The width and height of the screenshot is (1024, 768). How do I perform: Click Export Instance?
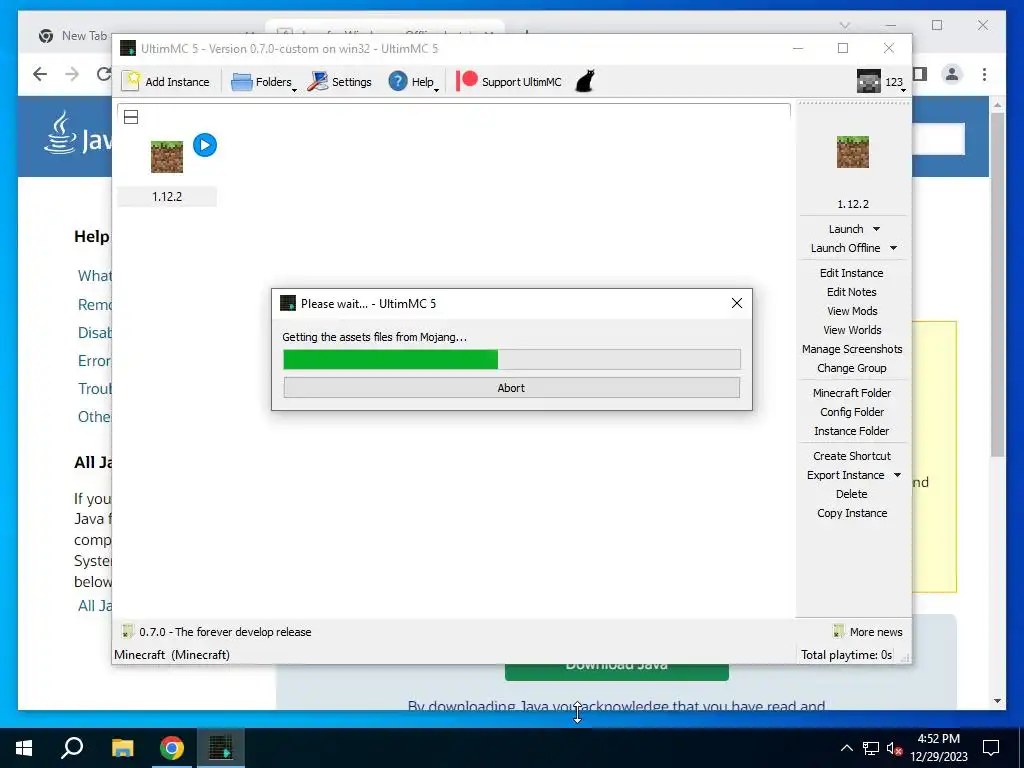[x=845, y=475]
